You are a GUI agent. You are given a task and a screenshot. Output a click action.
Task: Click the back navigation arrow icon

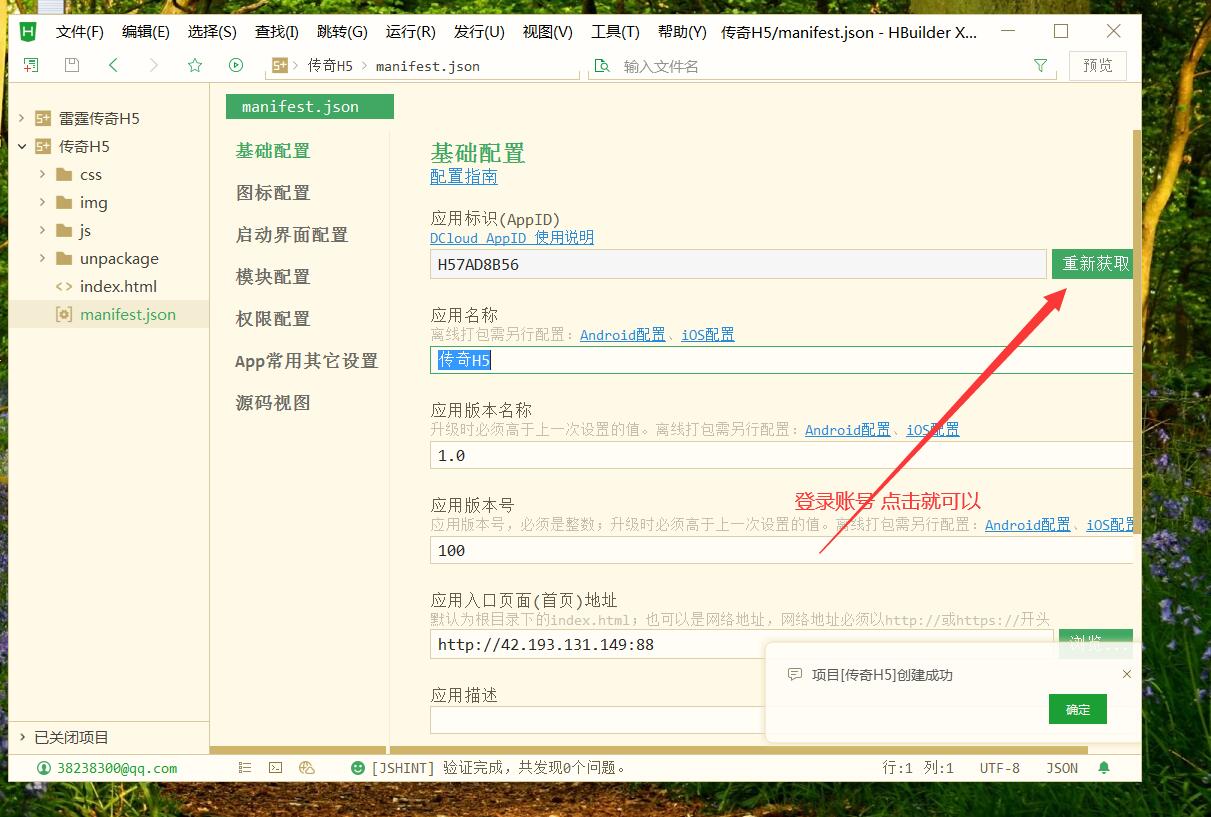[113, 65]
